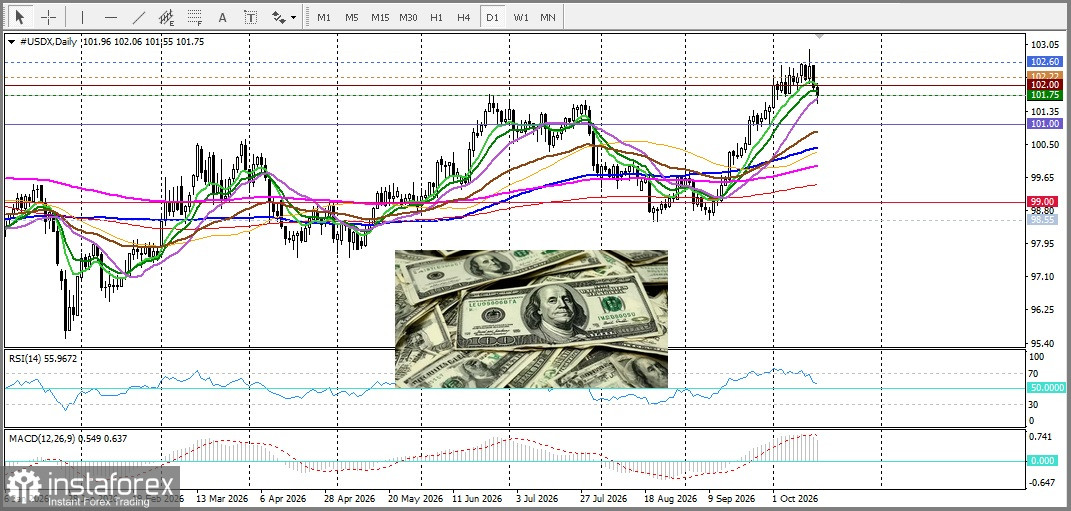
Task: Choose the Text tool marked A
Action: point(222,17)
